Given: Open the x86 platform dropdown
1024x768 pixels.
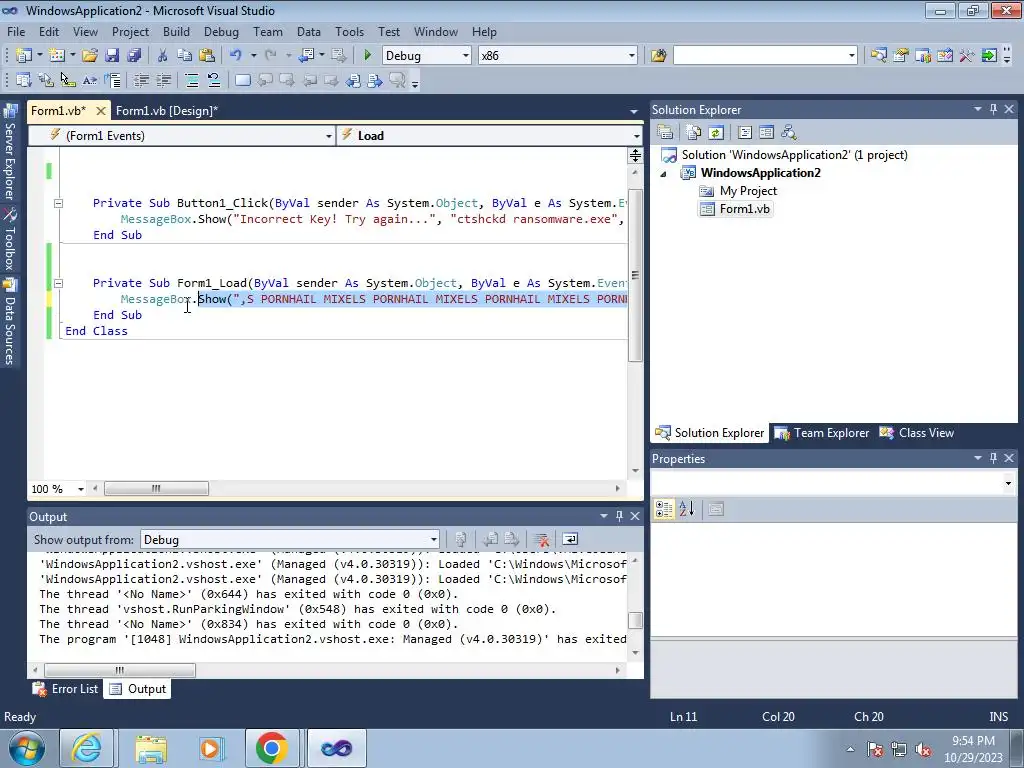Looking at the screenshot, I should click(632, 56).
